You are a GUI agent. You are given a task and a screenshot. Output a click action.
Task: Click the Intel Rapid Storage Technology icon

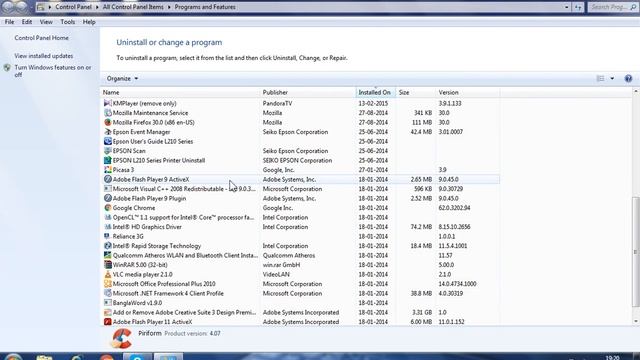pos(107,246)
